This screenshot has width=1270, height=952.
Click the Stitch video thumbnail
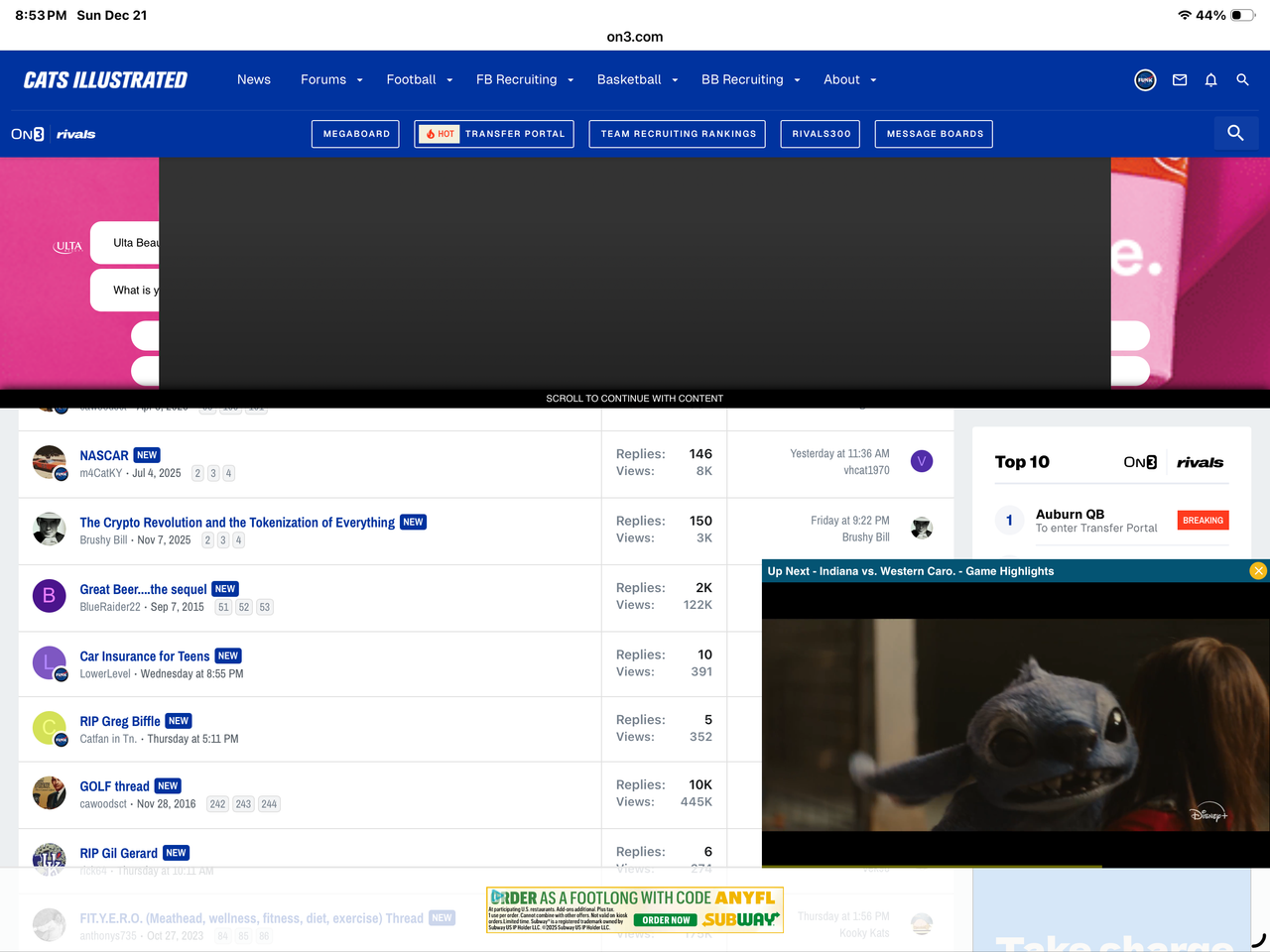[1016, 725]
